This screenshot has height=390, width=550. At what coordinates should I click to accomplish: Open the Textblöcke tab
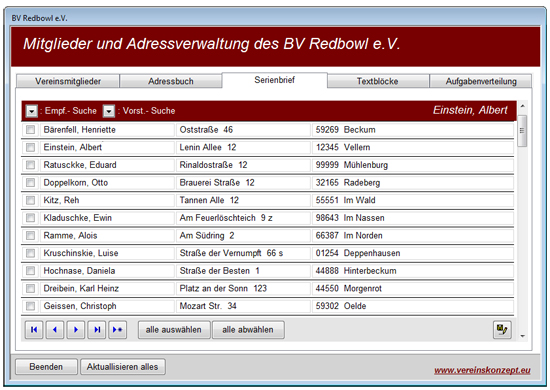378,81
